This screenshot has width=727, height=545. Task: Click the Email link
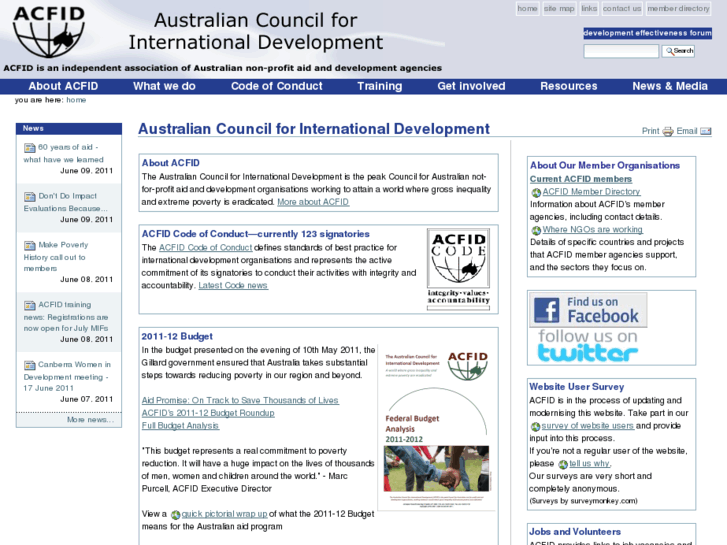(x=687, y=131)
